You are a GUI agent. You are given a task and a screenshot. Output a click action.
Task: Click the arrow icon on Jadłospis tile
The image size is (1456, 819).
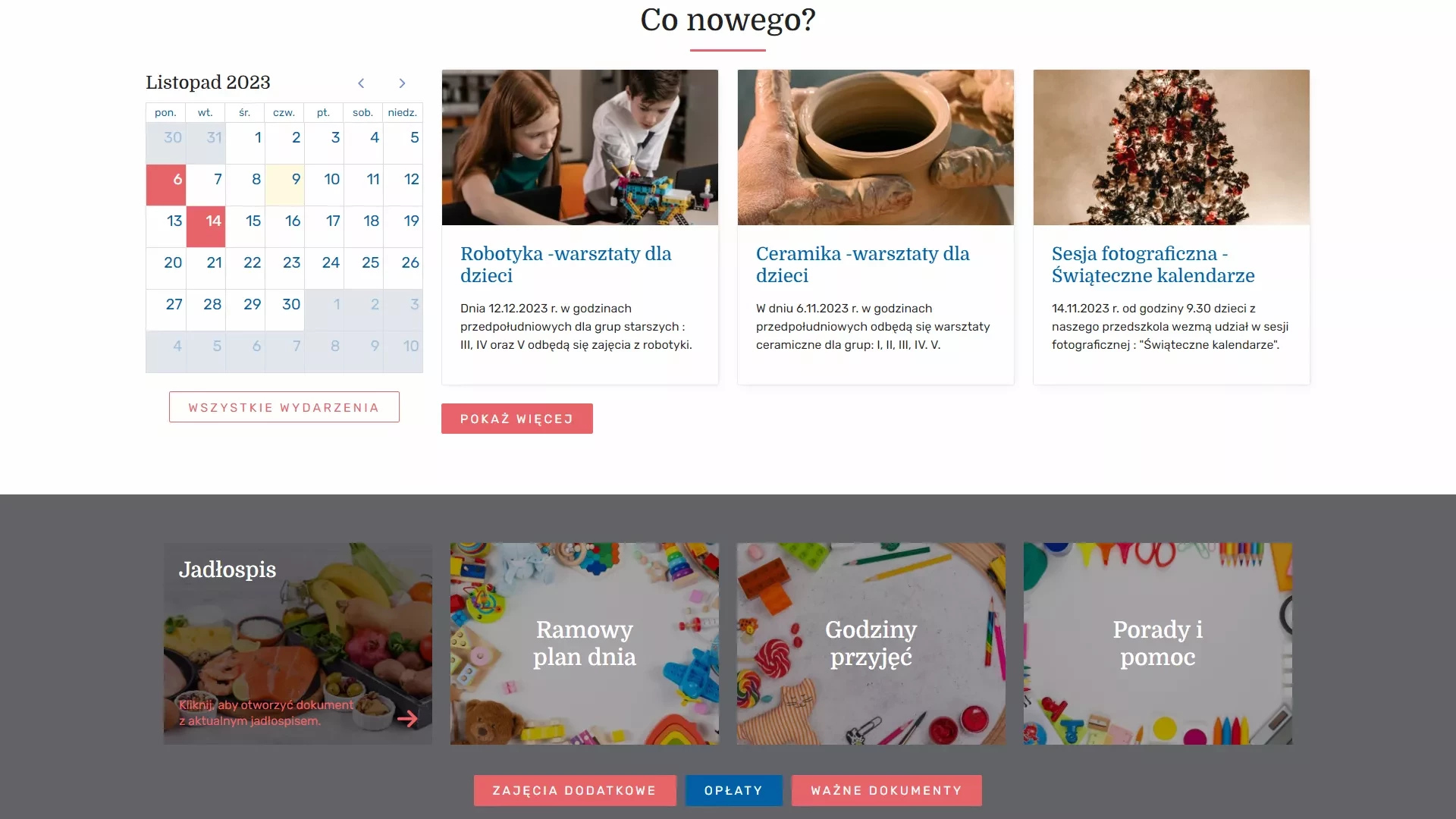pyautogui.click(x=407, y=718)
